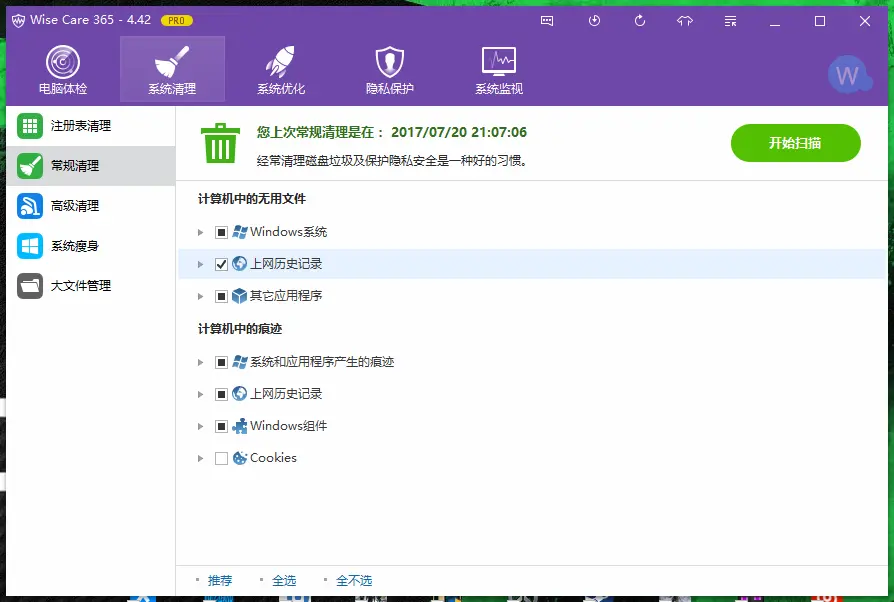Screen dimensions: 894x602
Task: Open 高级清理 in the sidebar
Action: point(91,206)
